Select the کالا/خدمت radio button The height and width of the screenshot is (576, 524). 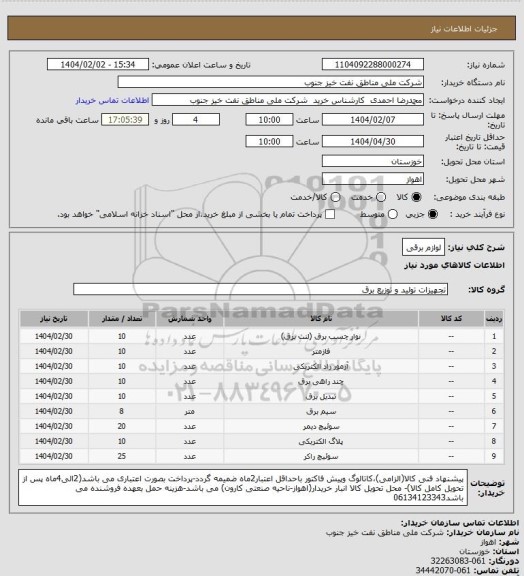point(335,197)
